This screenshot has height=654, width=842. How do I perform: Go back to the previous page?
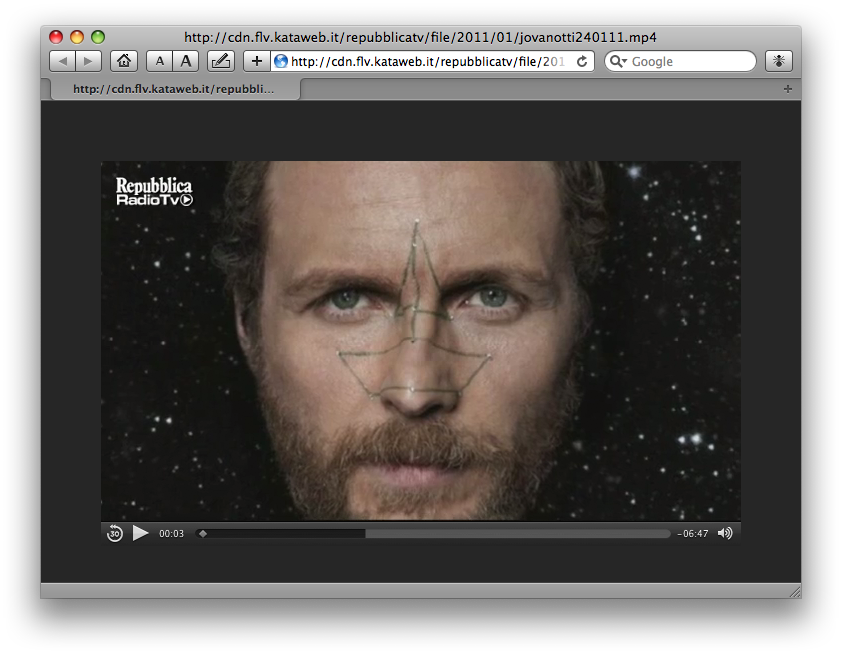[x=63, y=61]
